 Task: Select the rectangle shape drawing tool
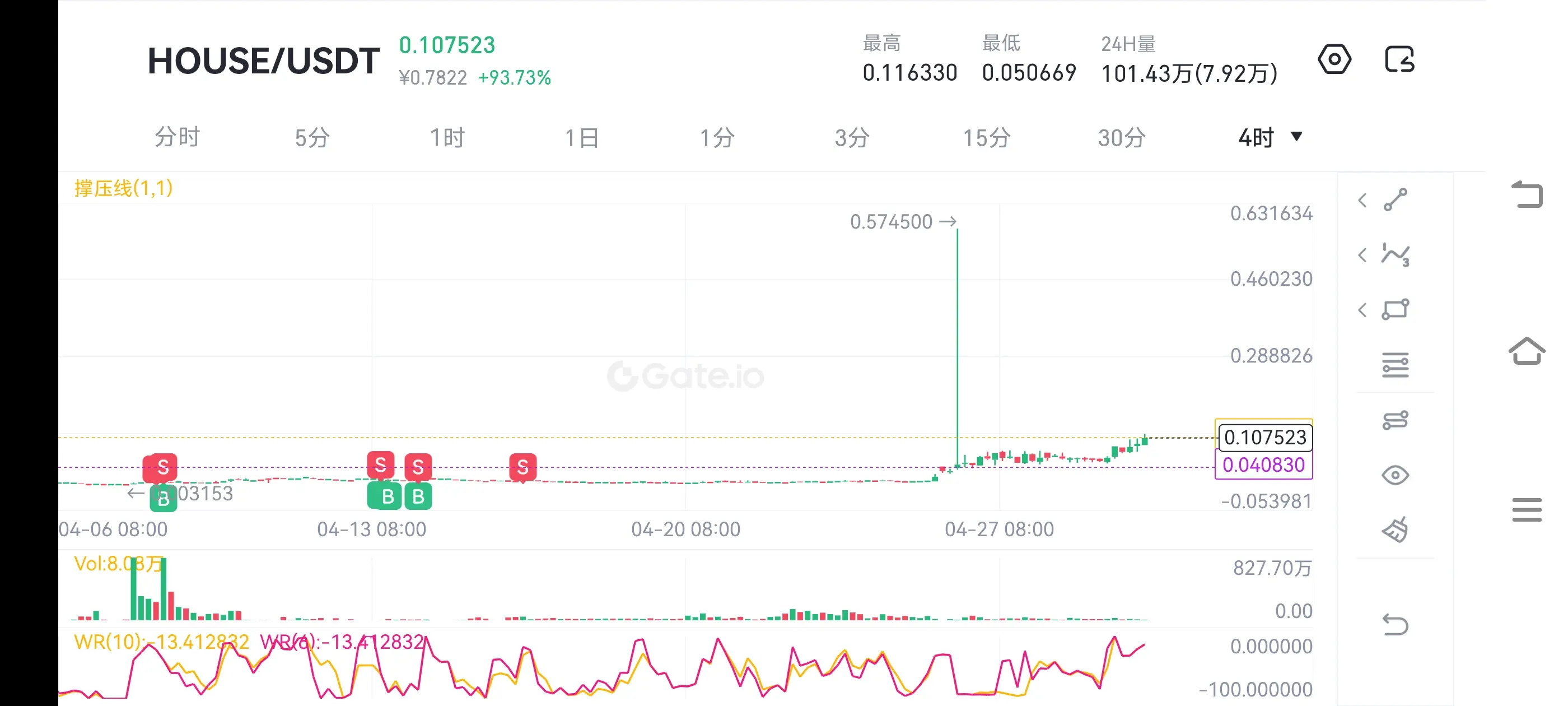coord(1394,309)
